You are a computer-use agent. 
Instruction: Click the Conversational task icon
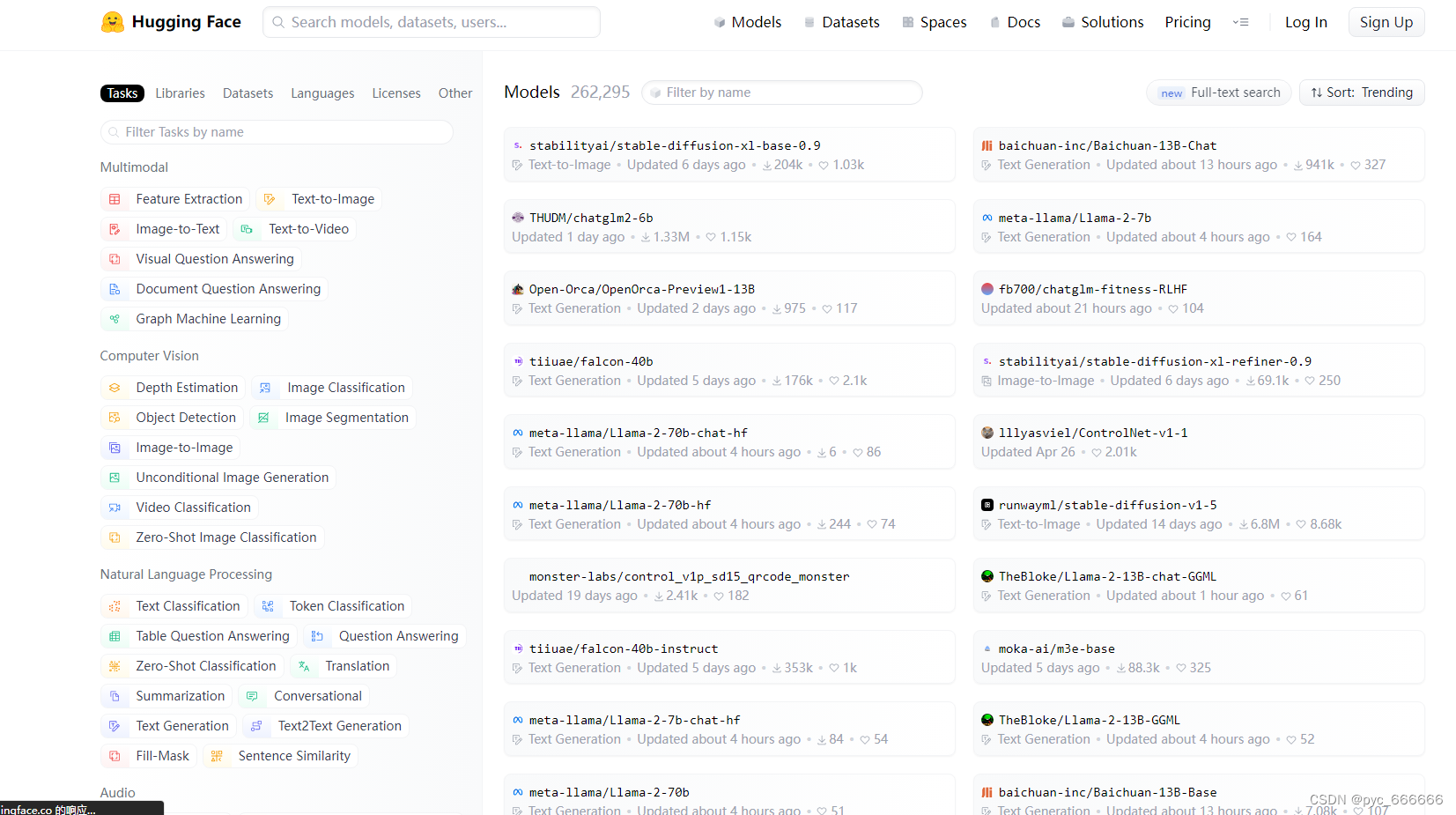tap(252, 696)
